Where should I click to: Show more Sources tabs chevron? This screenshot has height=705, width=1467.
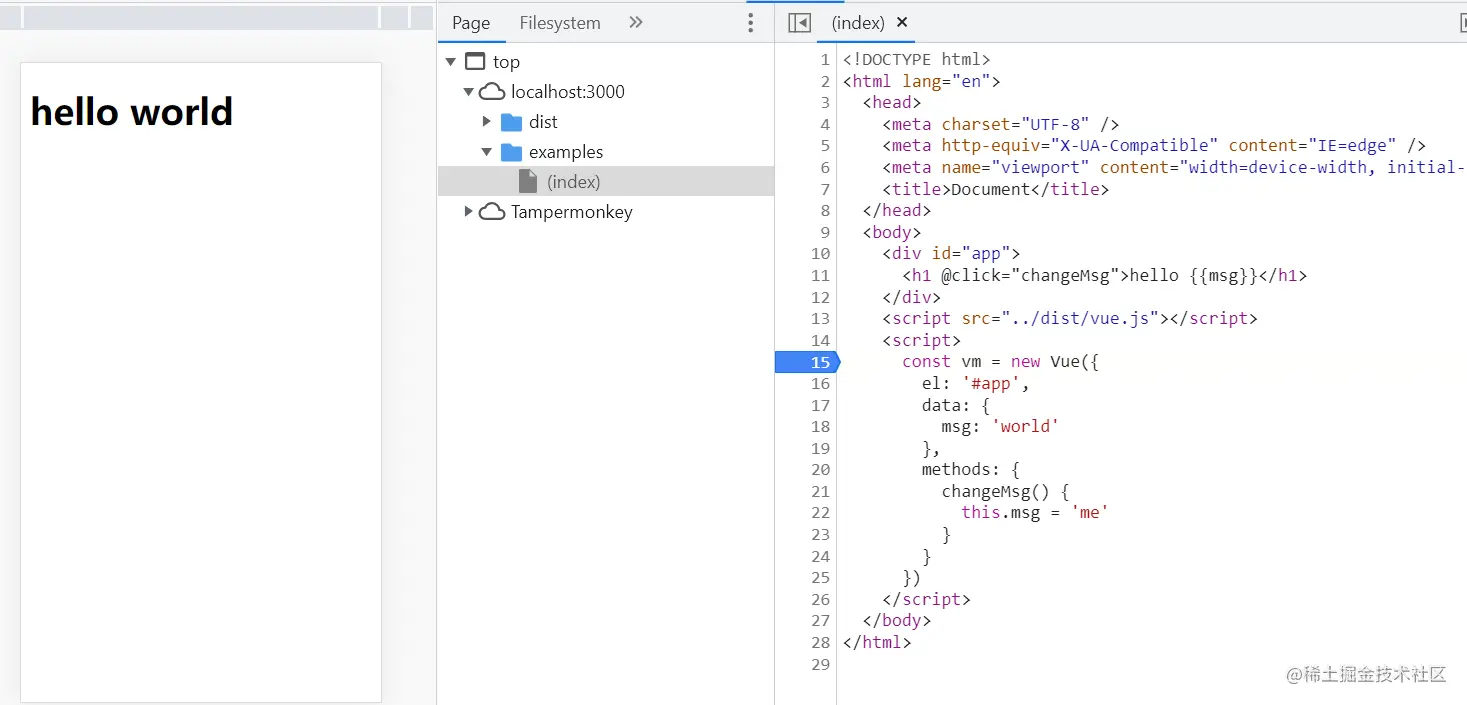[x=636, y=22]
